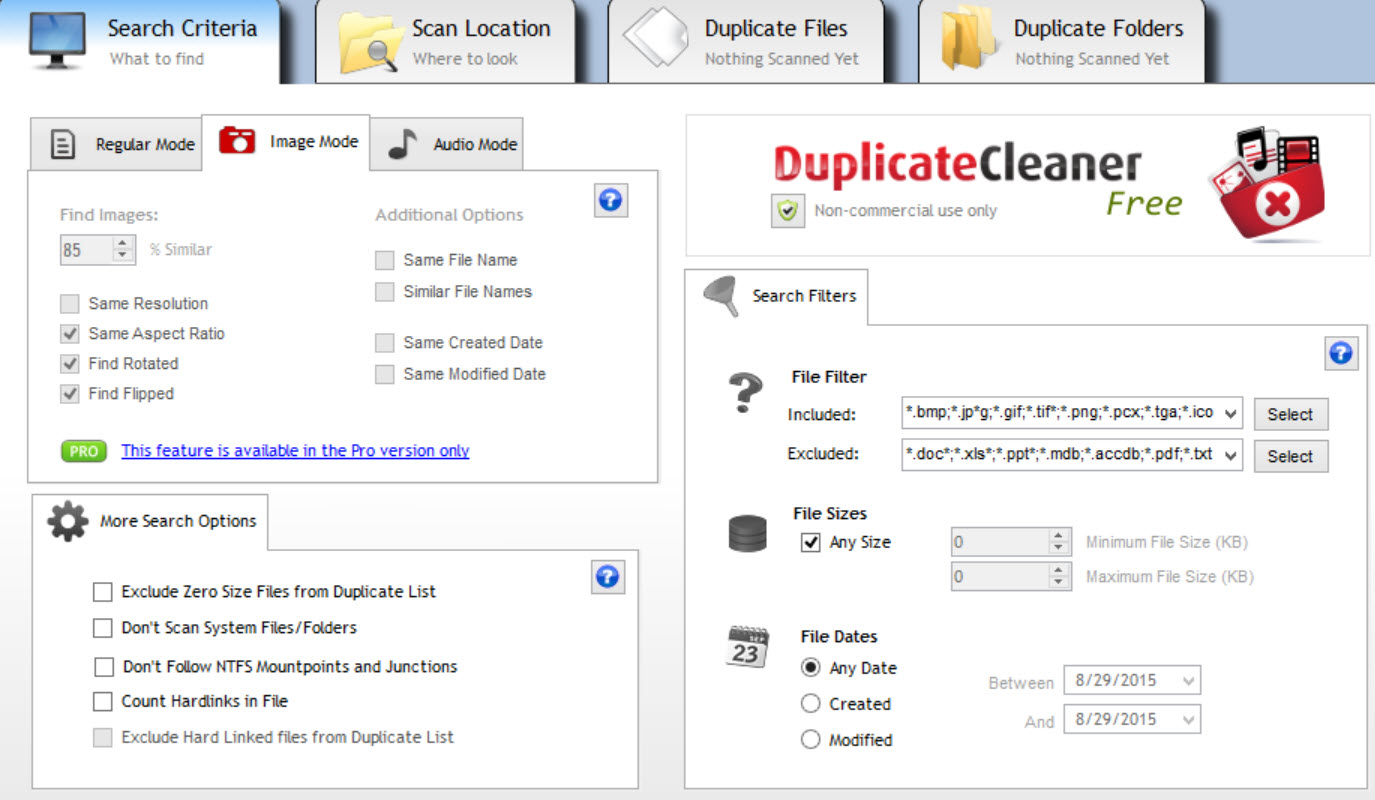Open the Between date dropdown

pos(1188,681)
